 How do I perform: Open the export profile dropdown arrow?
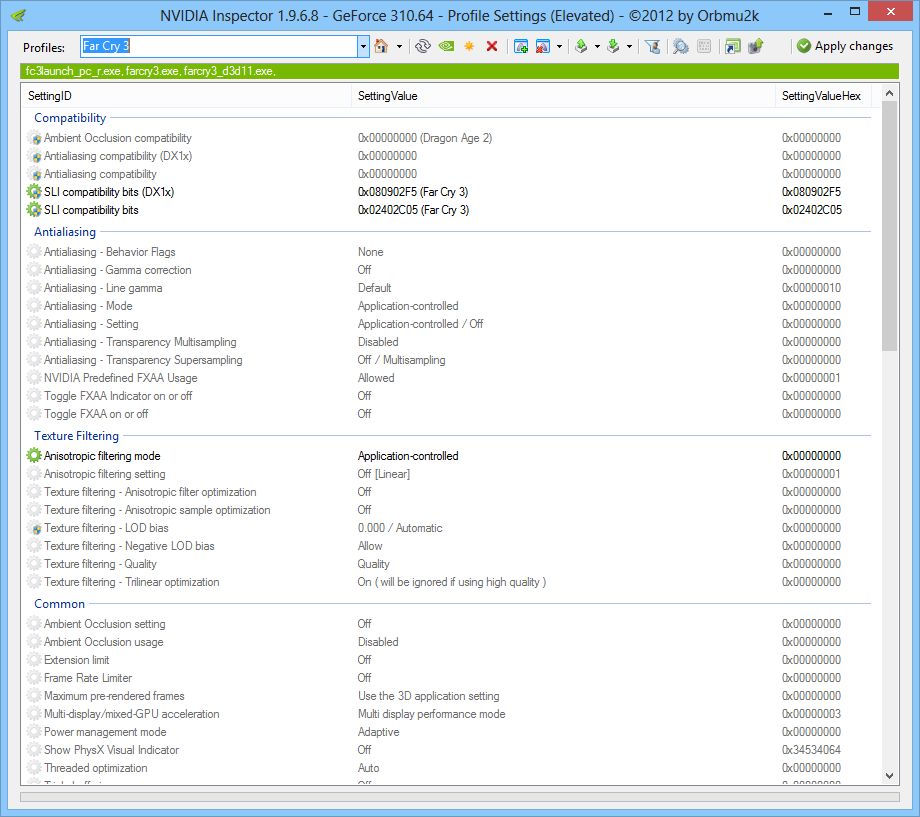point(597,46)
